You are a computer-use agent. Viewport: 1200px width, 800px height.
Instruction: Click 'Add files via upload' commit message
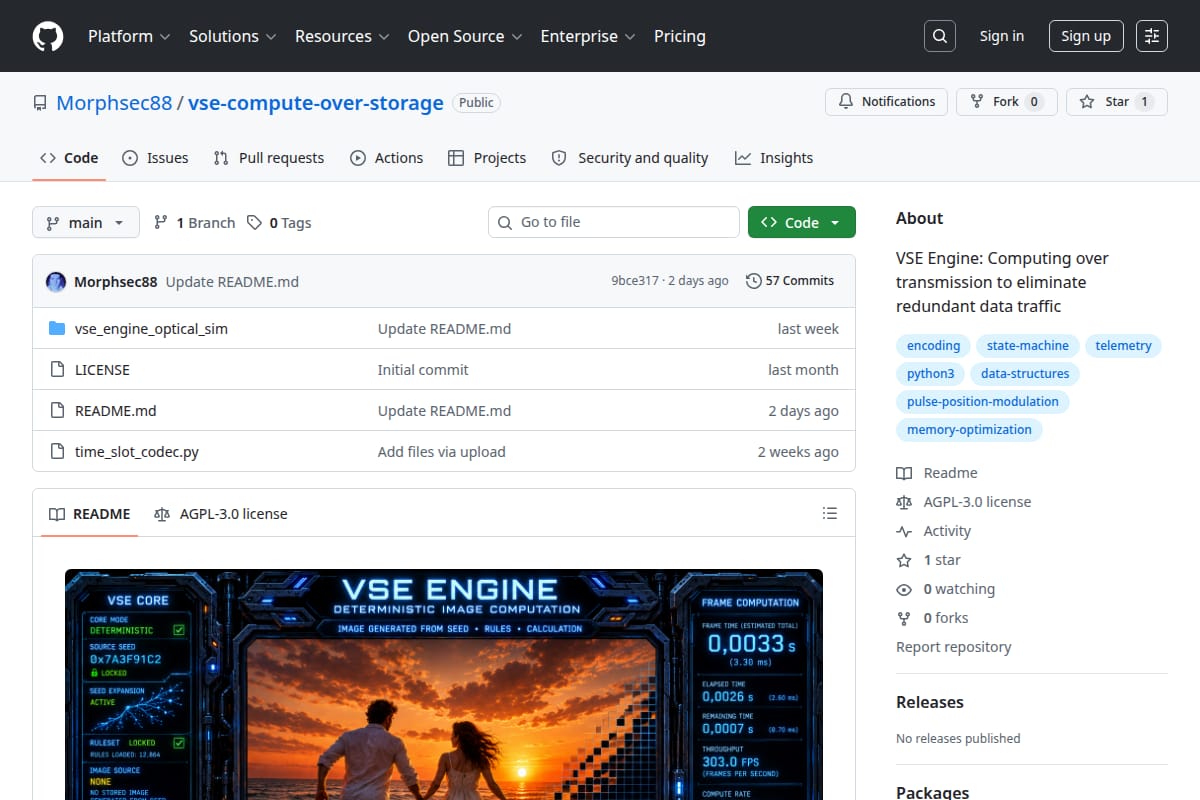[442, 452]
